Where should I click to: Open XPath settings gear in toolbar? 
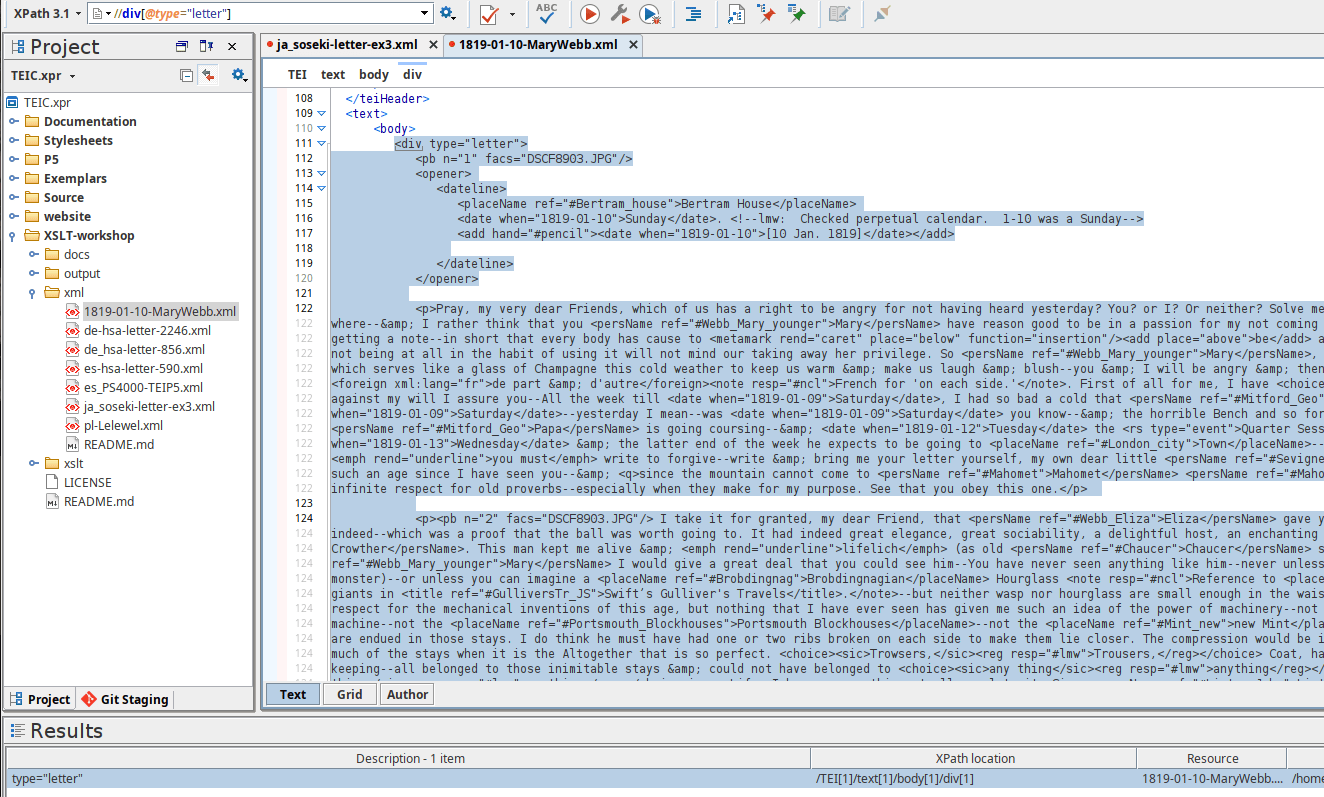click(447, 13)
